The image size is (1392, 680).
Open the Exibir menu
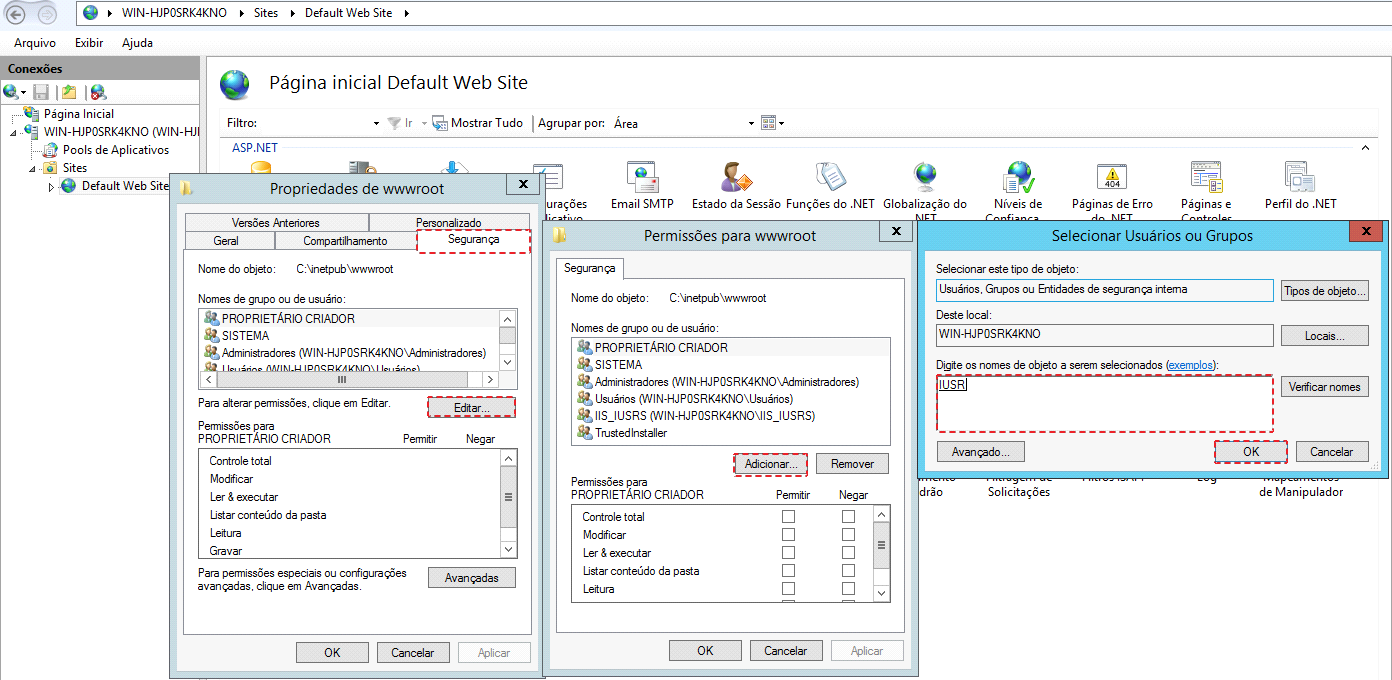point(89,43)
